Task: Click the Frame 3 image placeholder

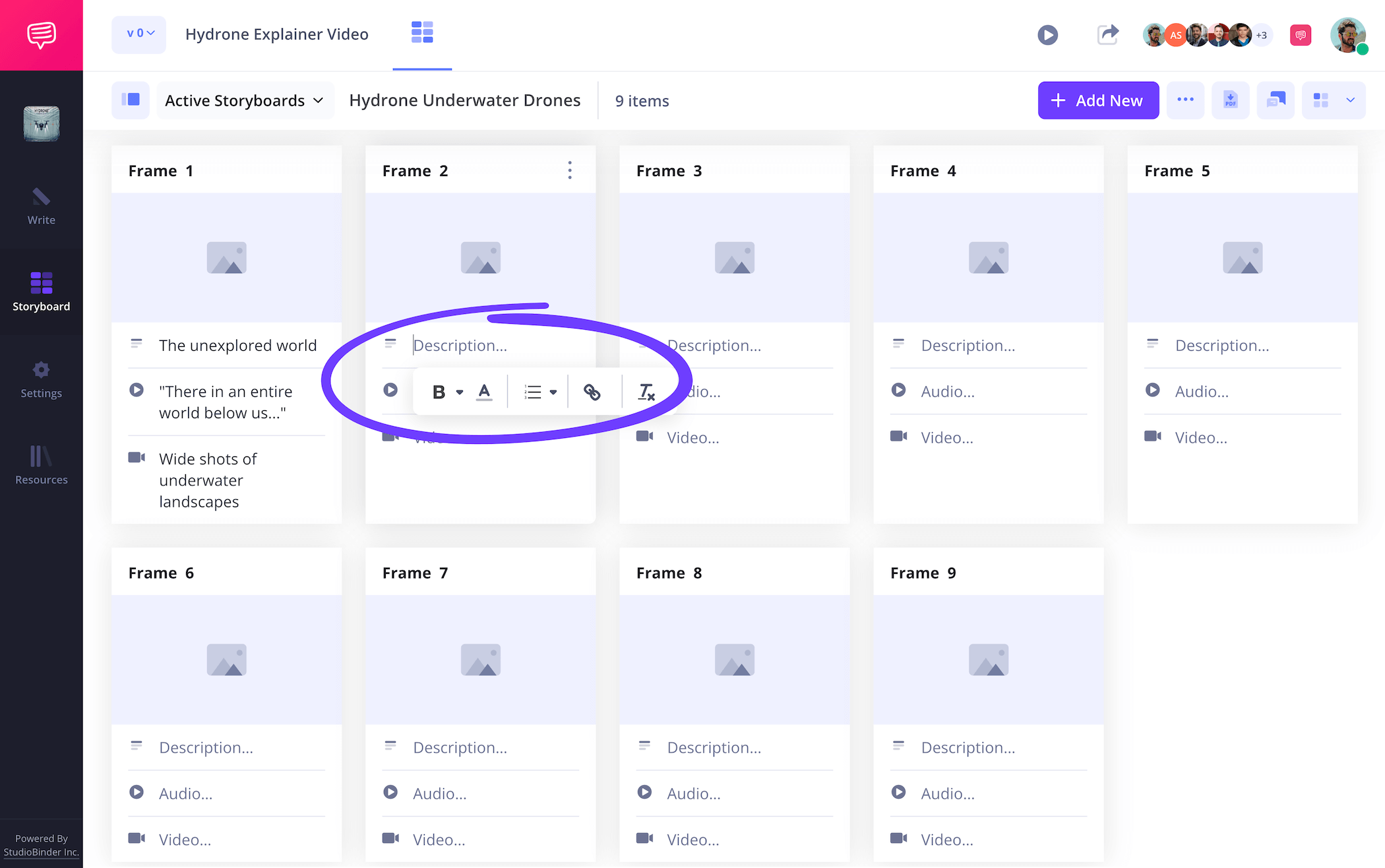Action: 734,257
